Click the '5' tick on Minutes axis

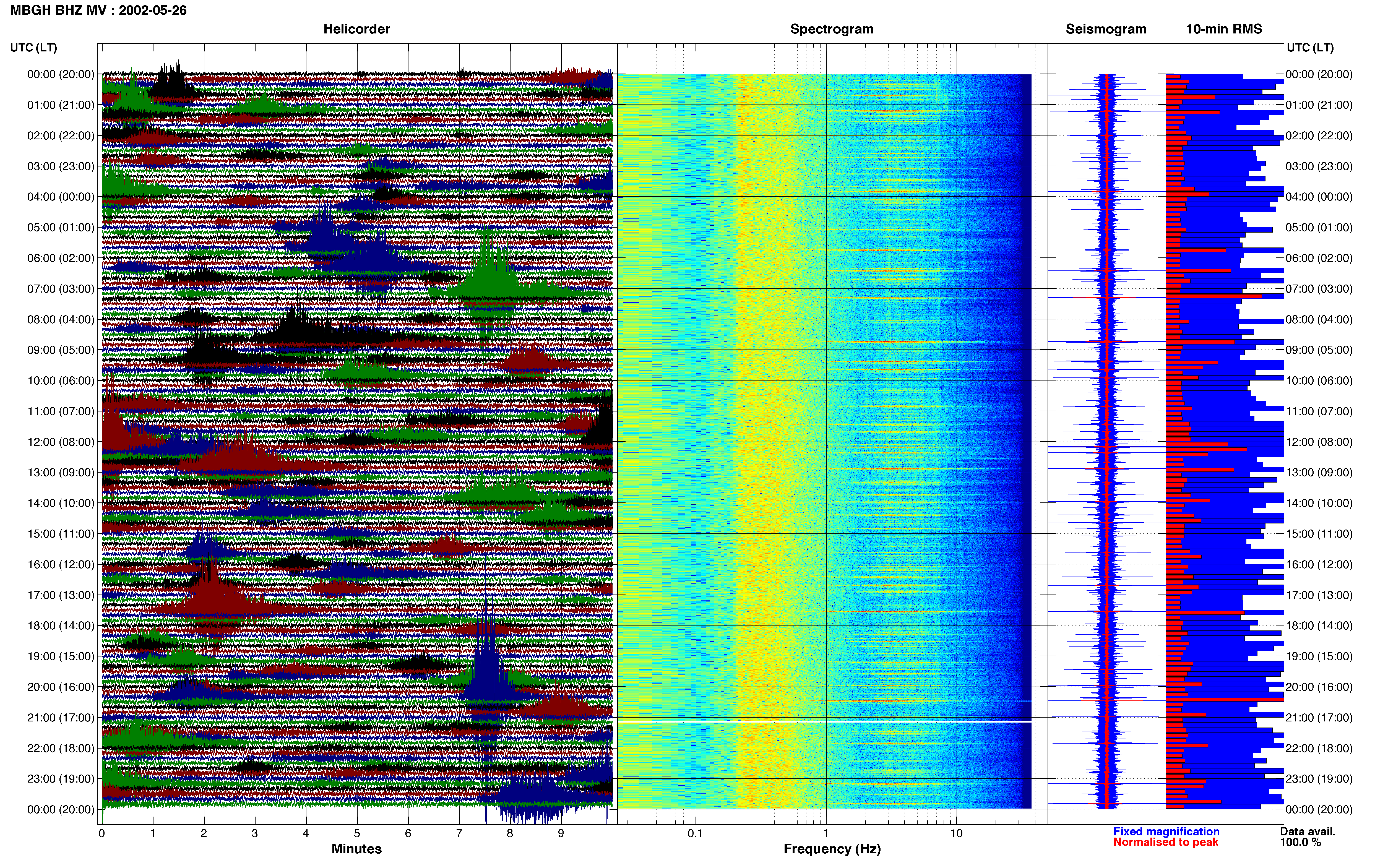point(357,833)
